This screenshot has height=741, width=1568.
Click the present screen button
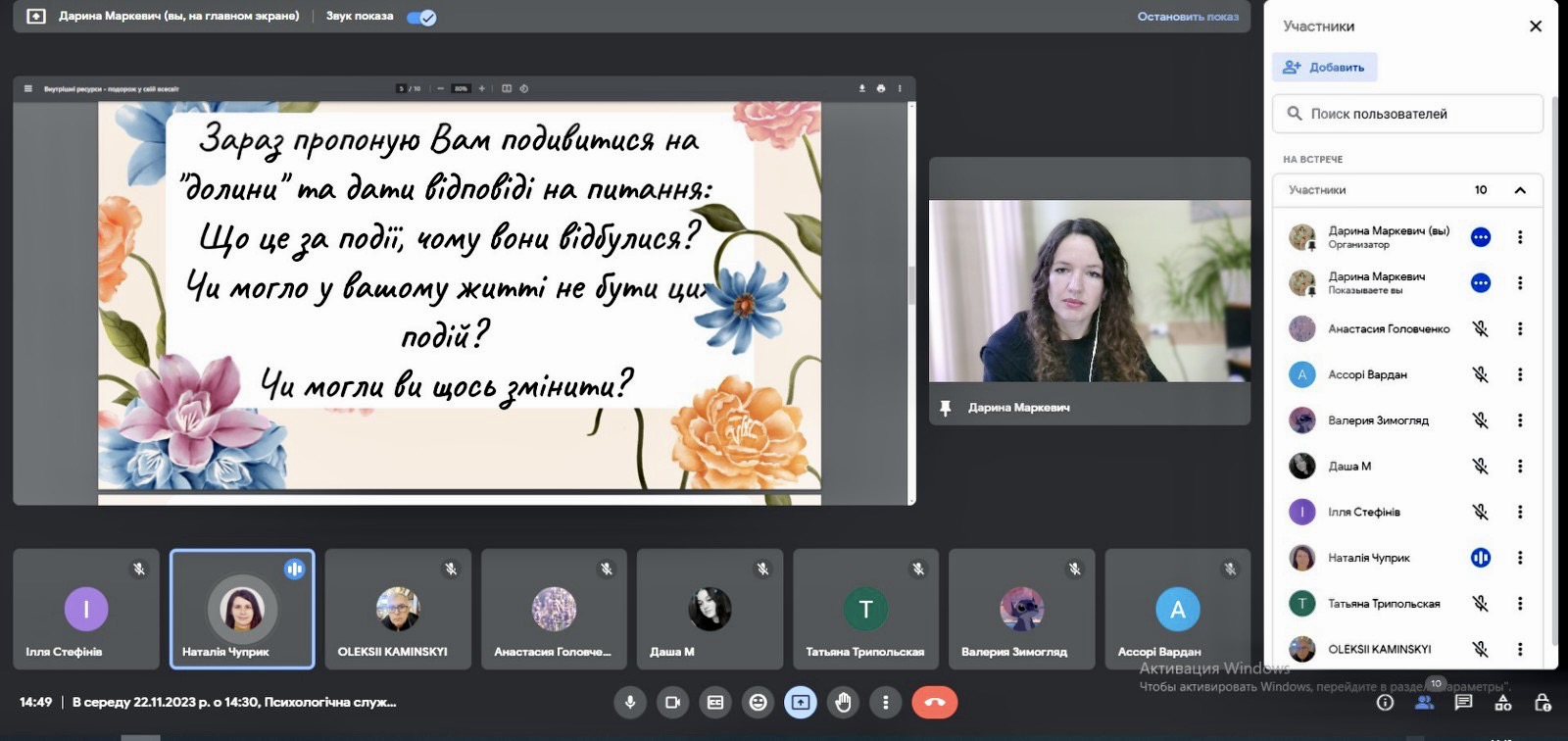(x=801, y=703)
